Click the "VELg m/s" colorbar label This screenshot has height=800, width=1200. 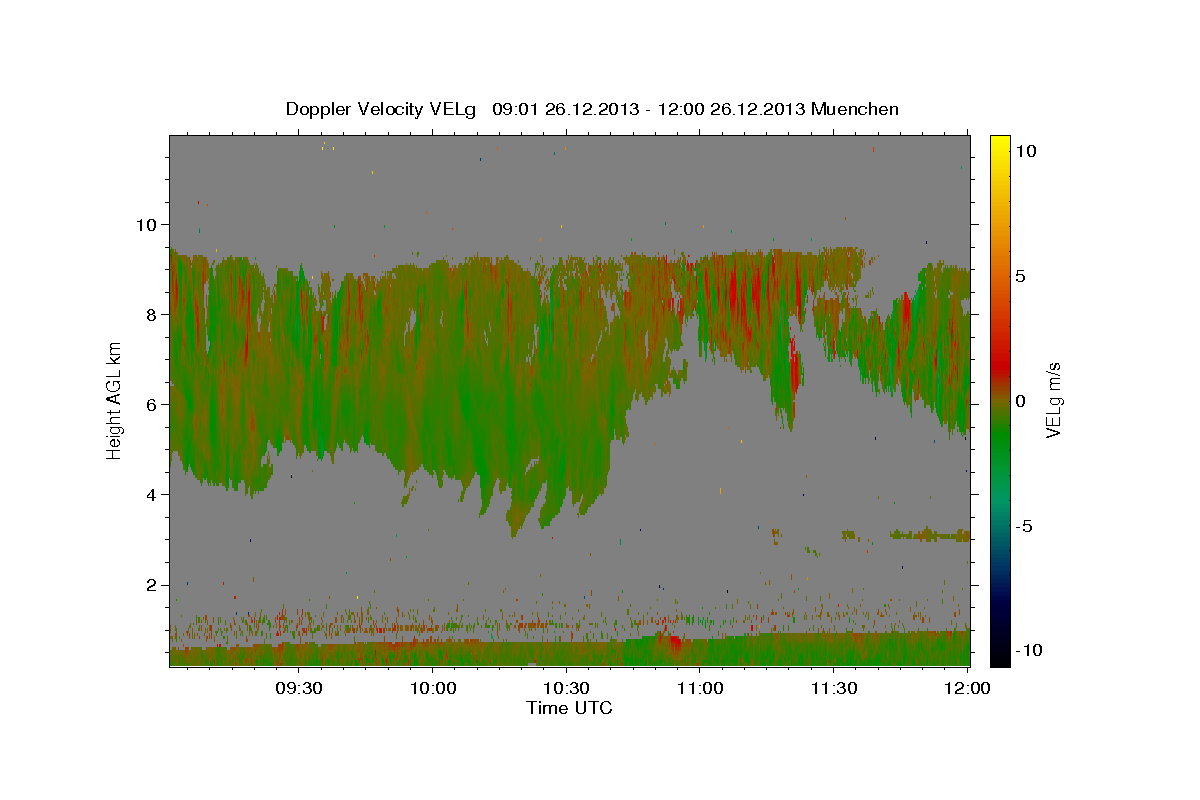tap(1053, 399)
